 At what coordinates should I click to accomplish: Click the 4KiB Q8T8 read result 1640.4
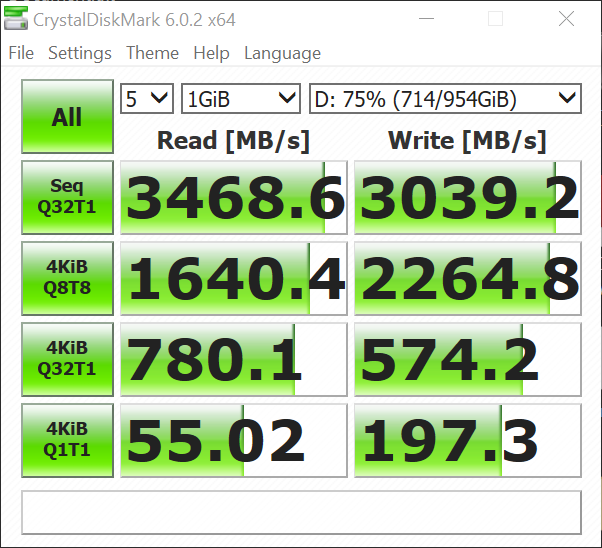pyautogui.click(x=234, y=278)
